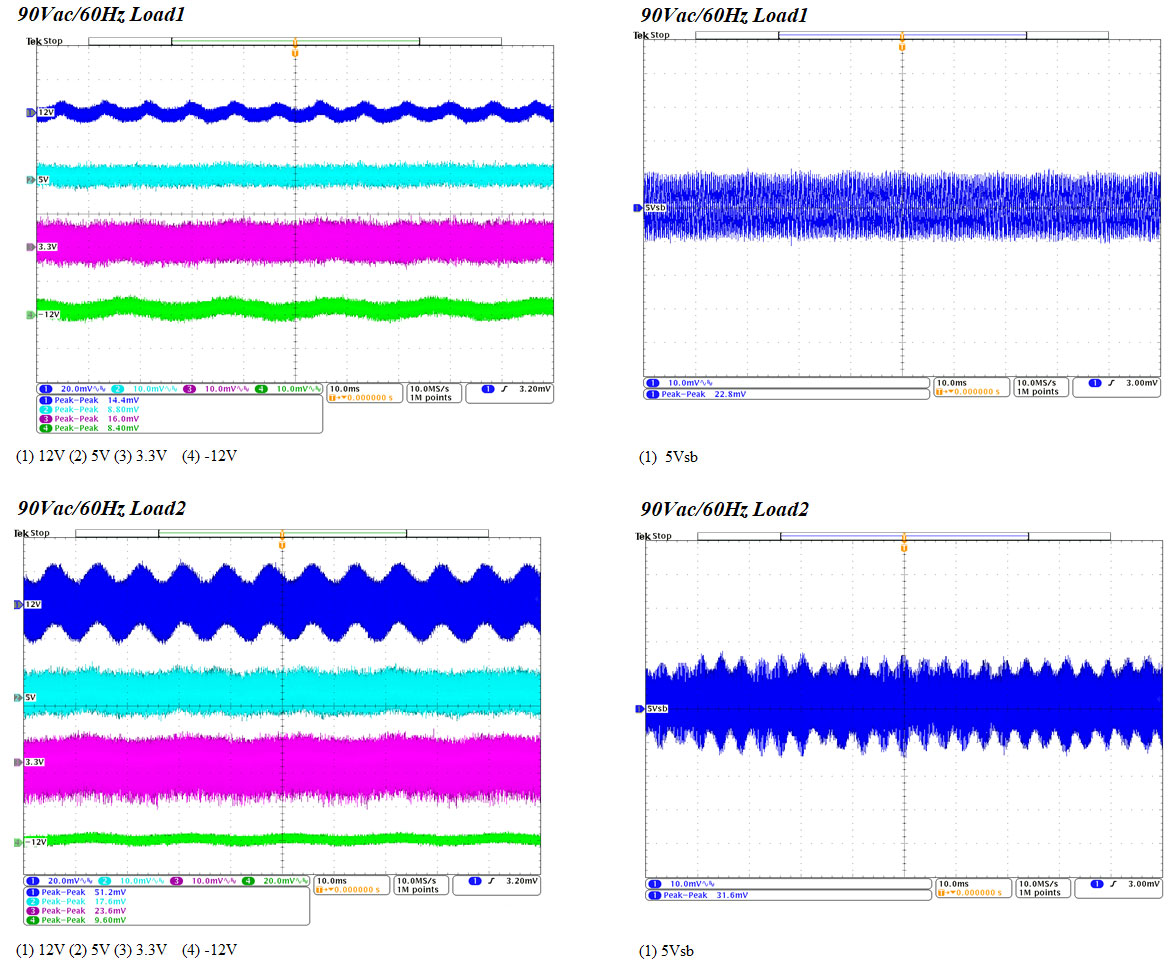Click channel 1 10.0mV scale badge in top-right scope
This screenshot has width=1173, height=963.
(x=680, y=383)
